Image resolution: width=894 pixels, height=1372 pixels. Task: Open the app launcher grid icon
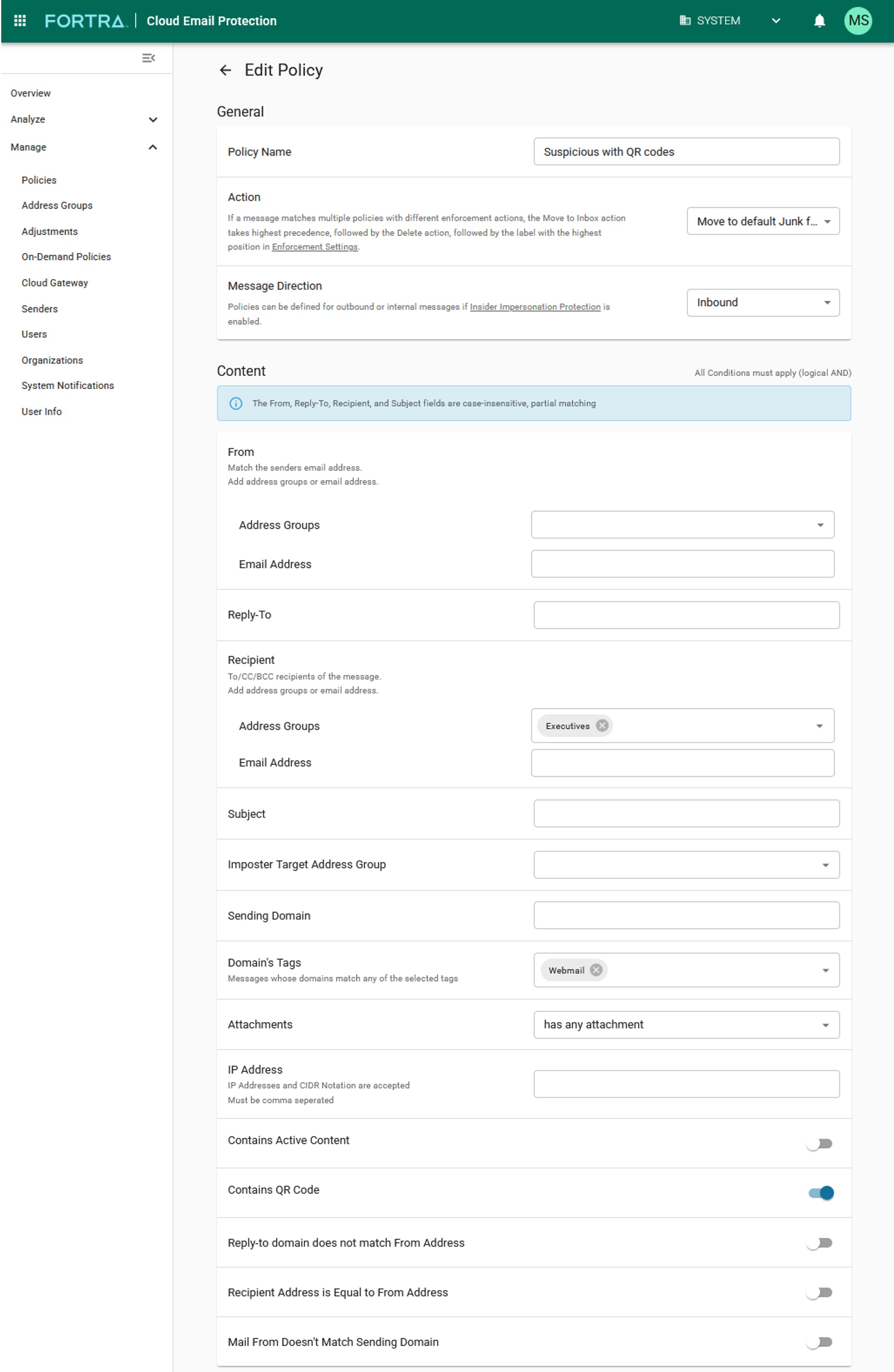tap(20, 21)
